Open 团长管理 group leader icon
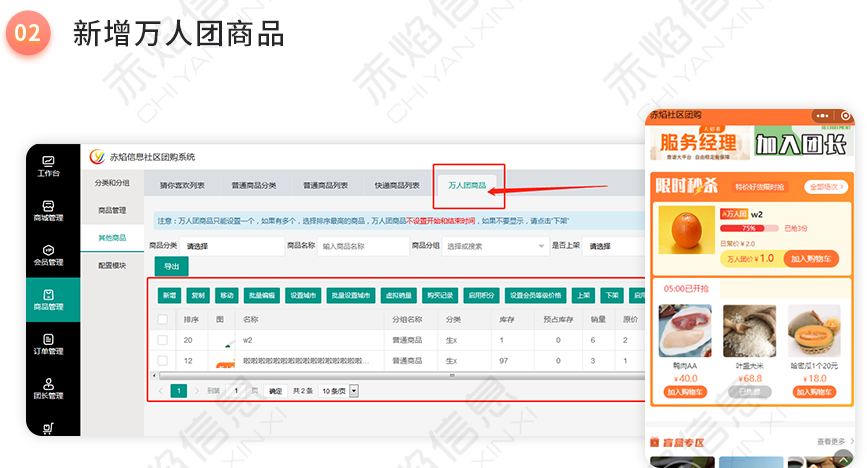Image resolution: width=867 pixels, height=468 pixels. pos(49,388)
